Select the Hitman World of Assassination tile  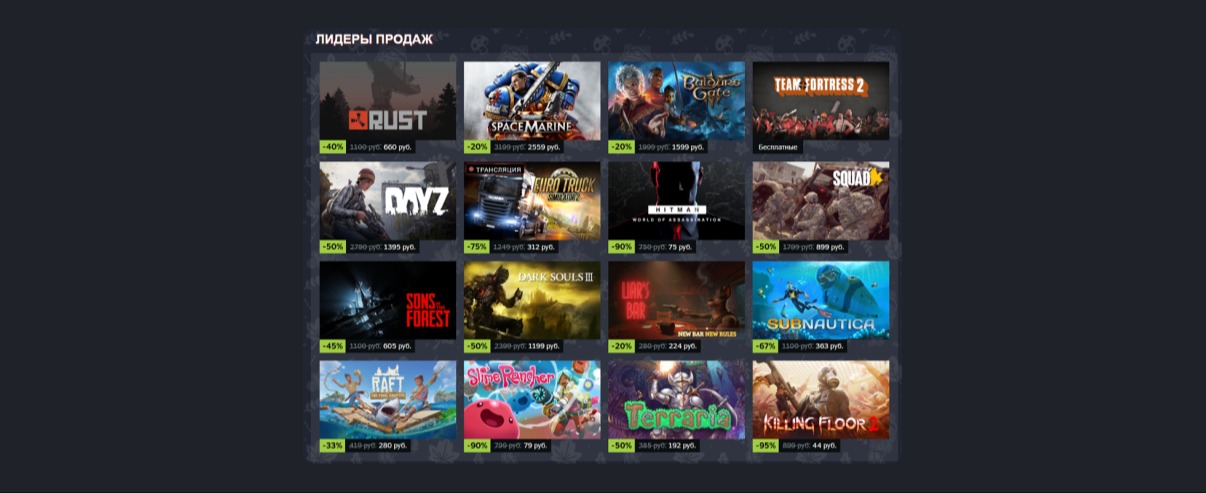pyautogui.click(x=676, y=201)
